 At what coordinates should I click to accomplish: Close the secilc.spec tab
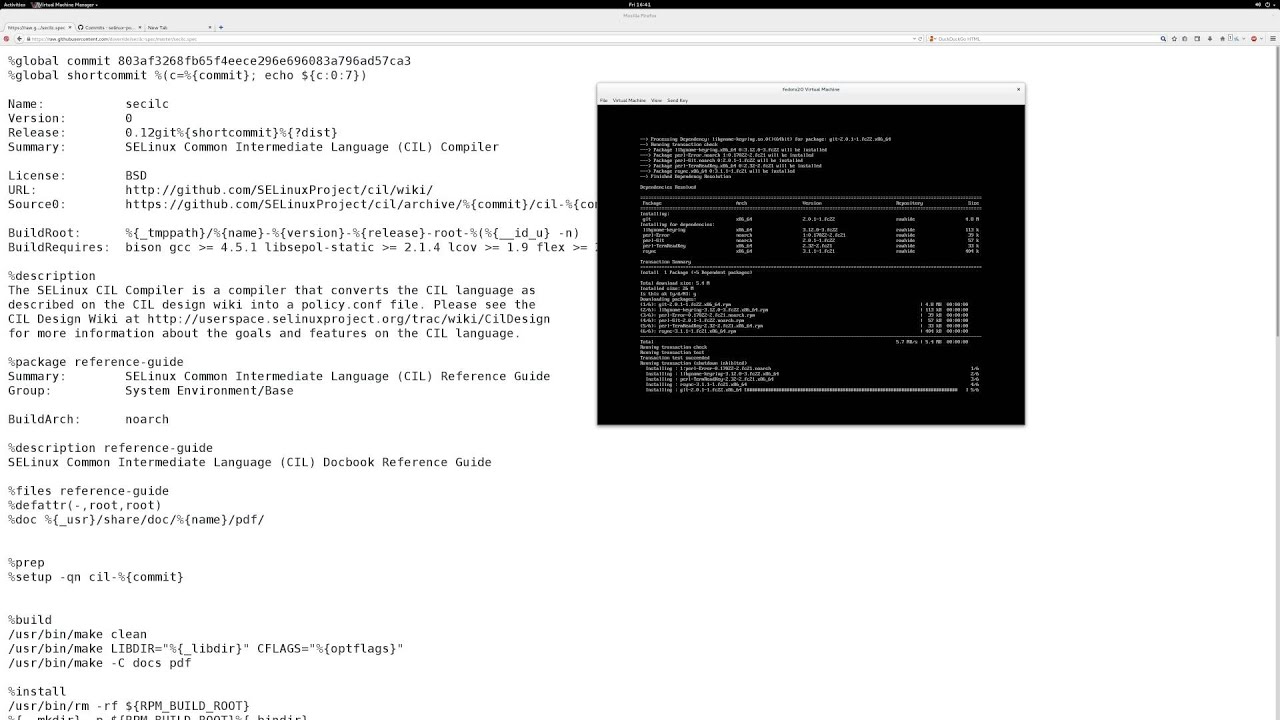click(70, 27)
